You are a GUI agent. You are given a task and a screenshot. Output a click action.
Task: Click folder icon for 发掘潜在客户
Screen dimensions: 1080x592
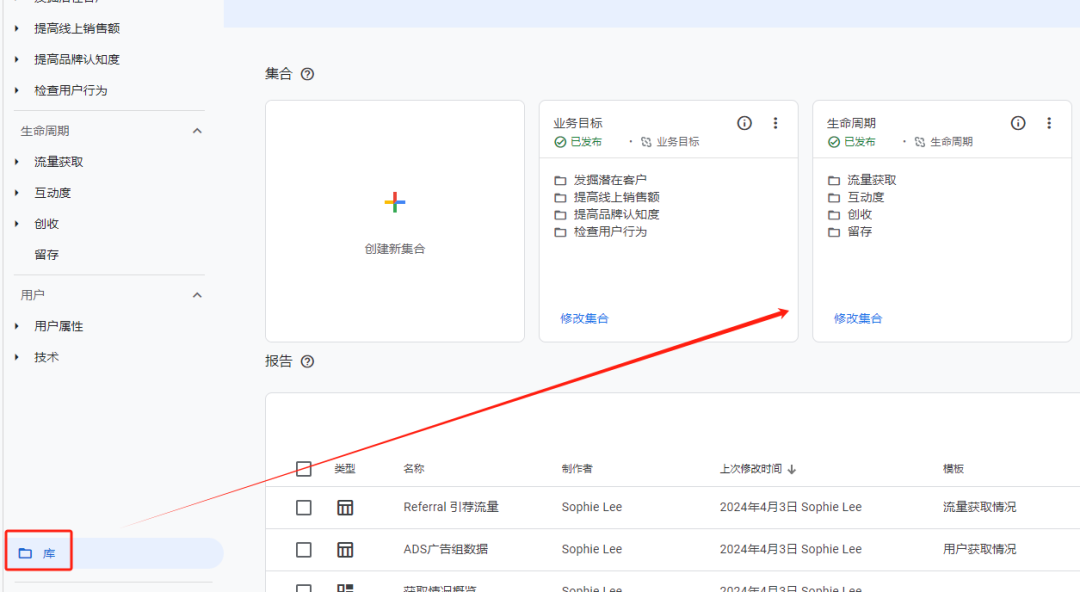click(560, 181)
